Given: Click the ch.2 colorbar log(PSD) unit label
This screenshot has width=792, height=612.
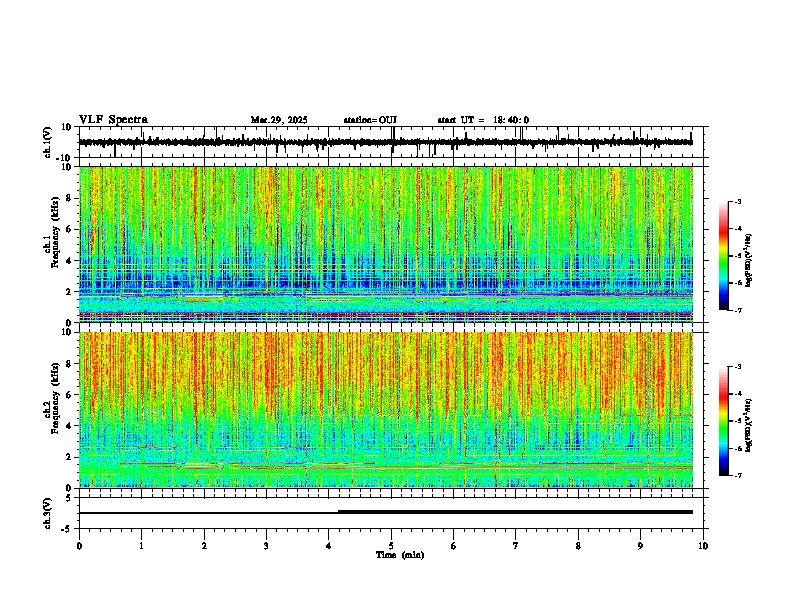Looking at the screenshot, I should point(749,425).
